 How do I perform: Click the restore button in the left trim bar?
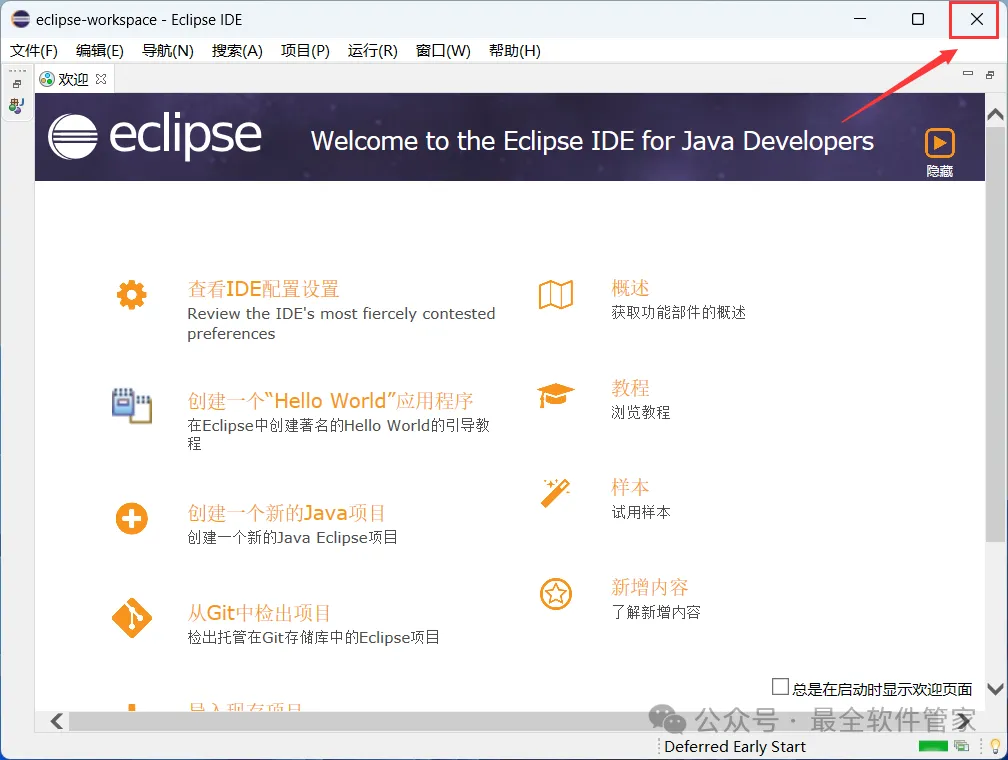pyautogui.click(x=17, y=84)
